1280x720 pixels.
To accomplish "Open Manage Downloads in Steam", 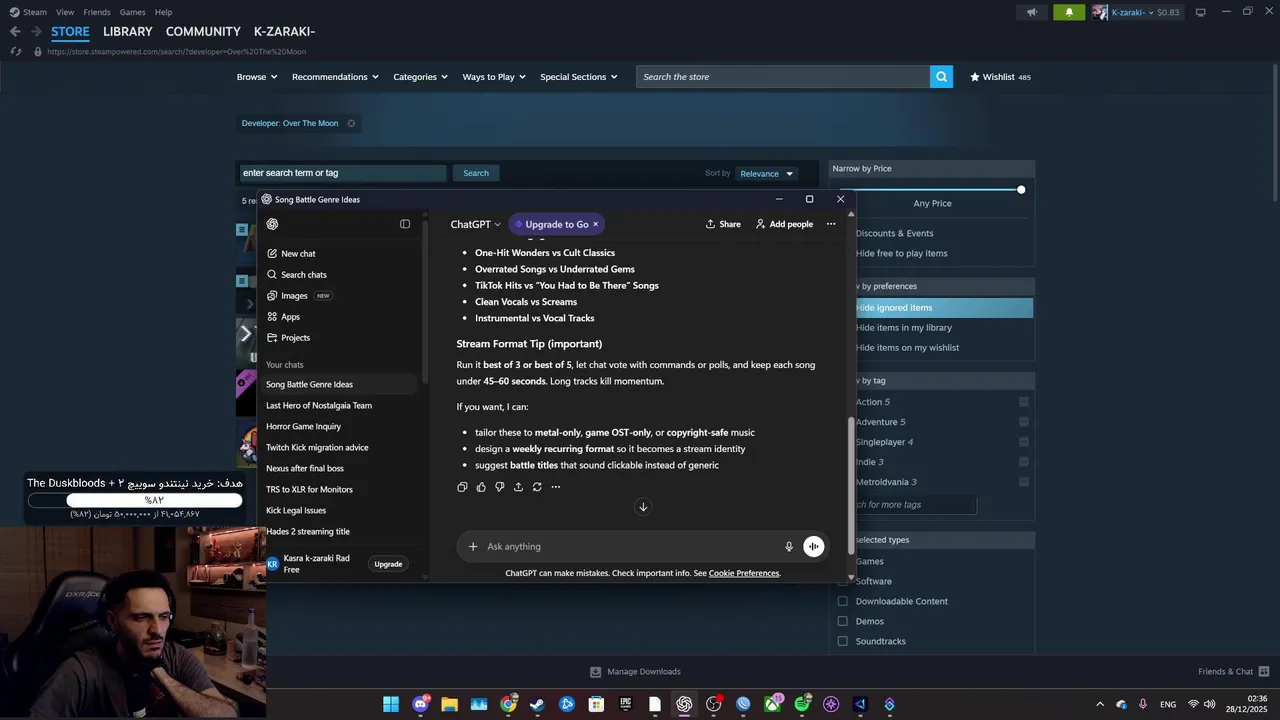I will pos(635,671).
